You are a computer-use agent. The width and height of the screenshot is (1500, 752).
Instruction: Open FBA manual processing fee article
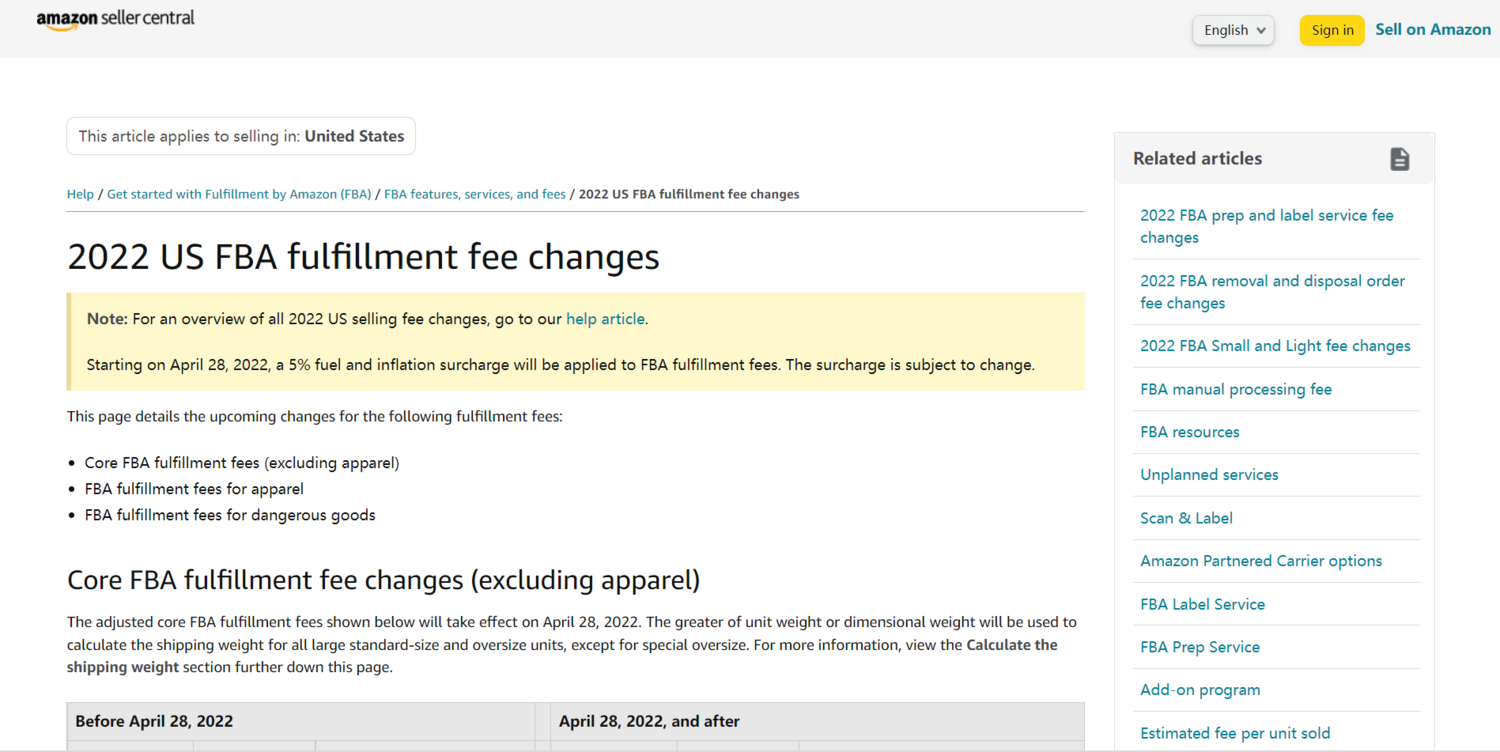tap(1236, 389)
